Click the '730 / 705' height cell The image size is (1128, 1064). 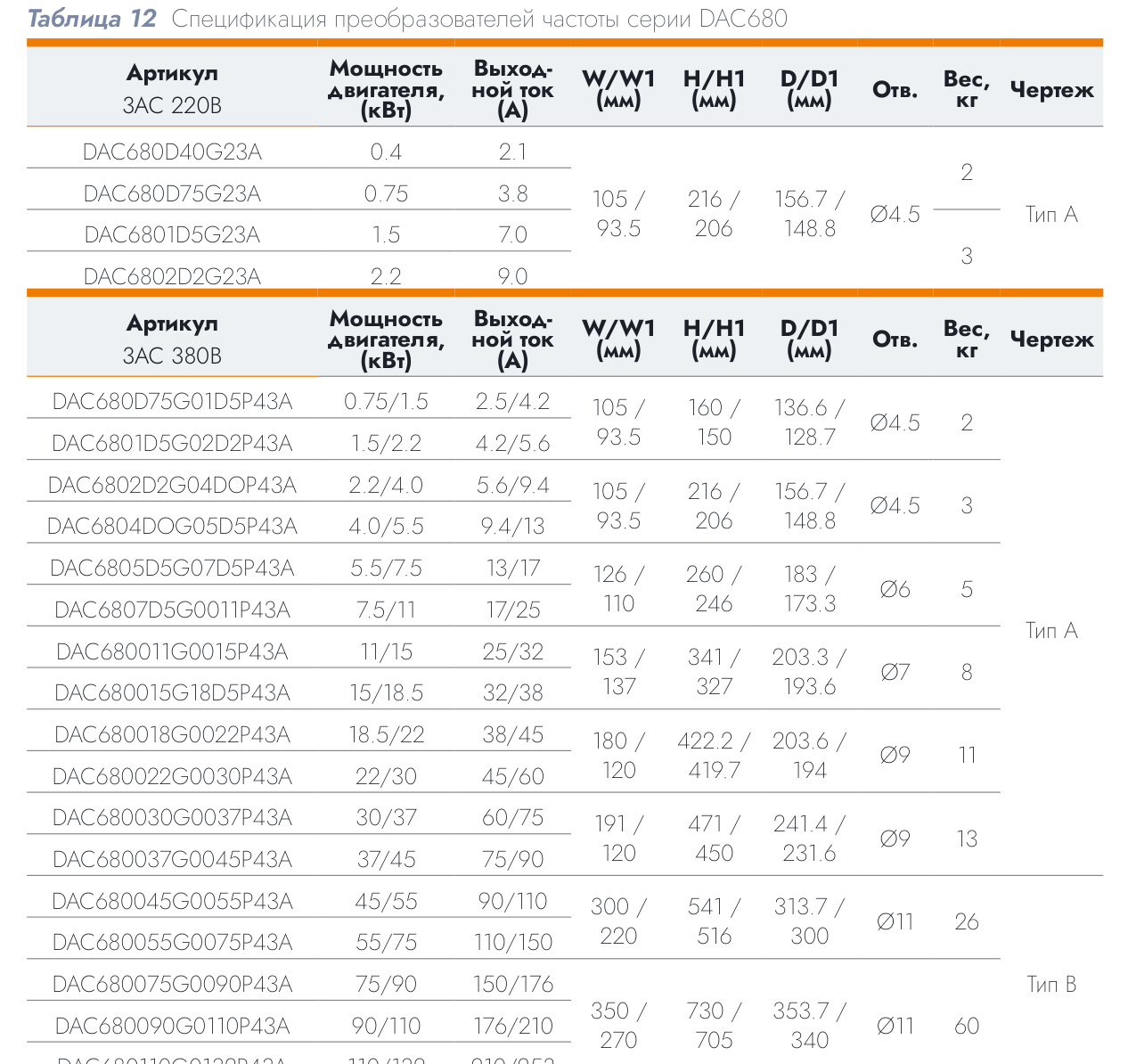tap(714, 1026)
